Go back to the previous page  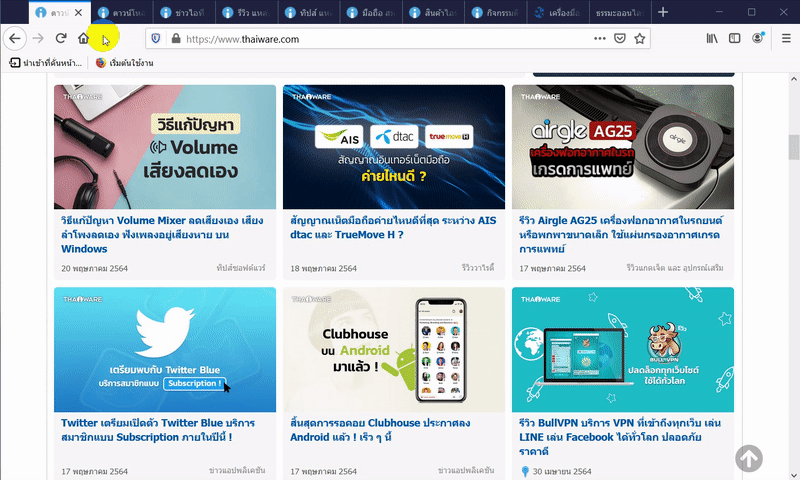(x=15, y=38)
